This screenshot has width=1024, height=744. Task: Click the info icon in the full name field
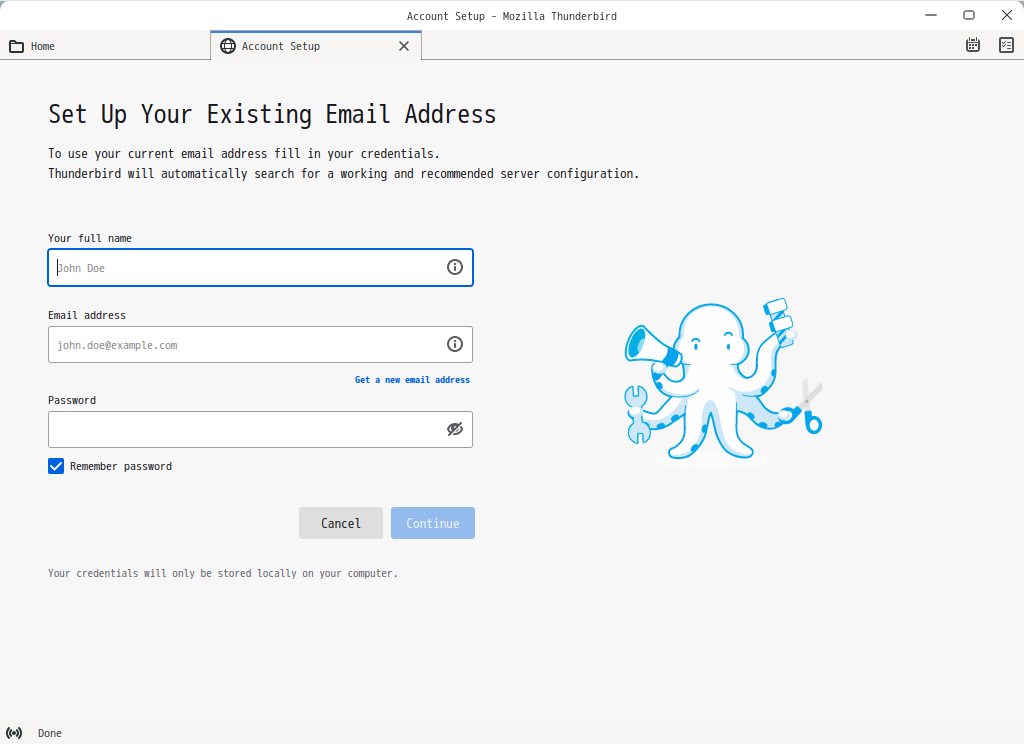pyautogui.click(x=455, y=267)
